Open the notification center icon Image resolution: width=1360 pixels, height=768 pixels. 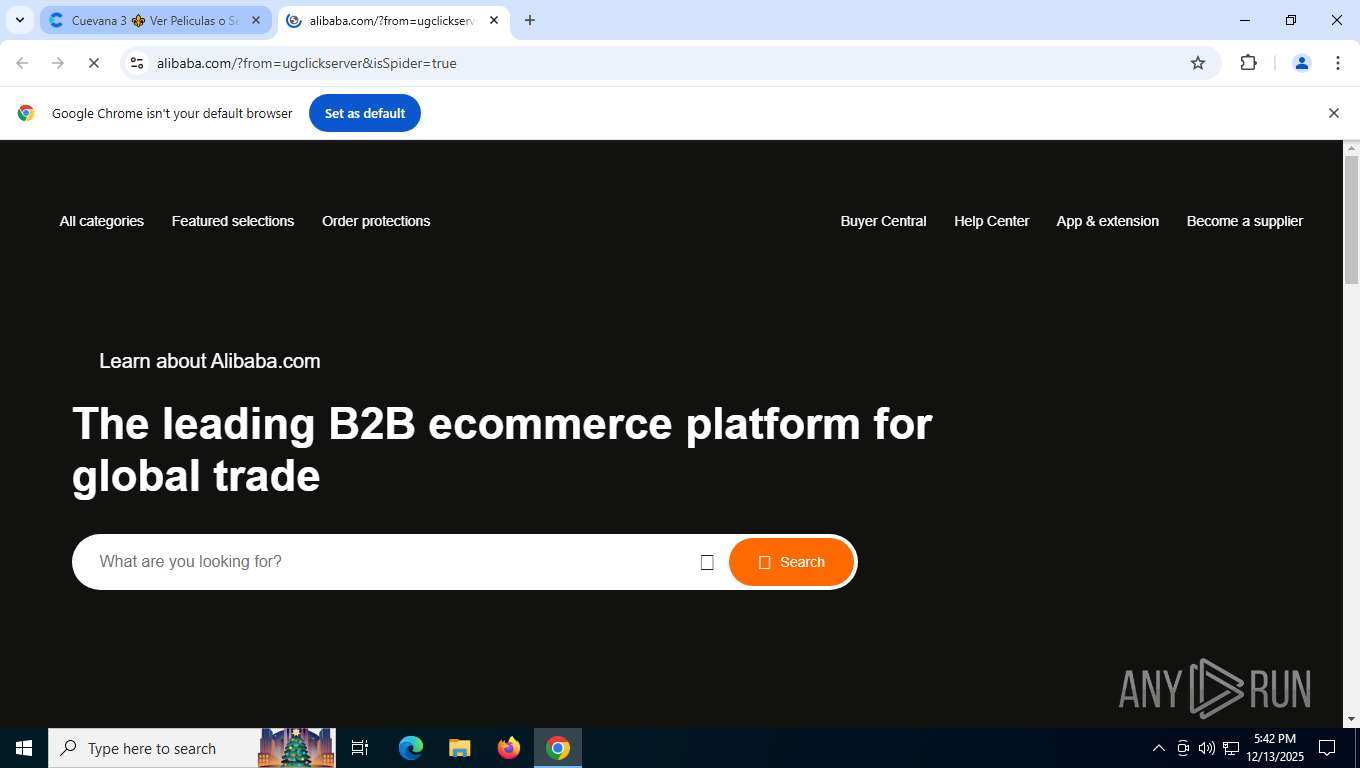1327,748
